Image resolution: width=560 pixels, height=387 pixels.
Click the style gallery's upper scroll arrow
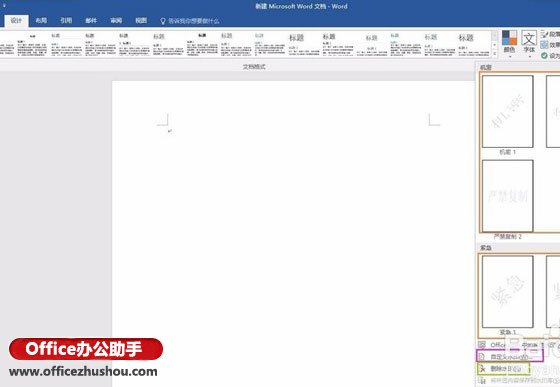[x=495, y=36]
